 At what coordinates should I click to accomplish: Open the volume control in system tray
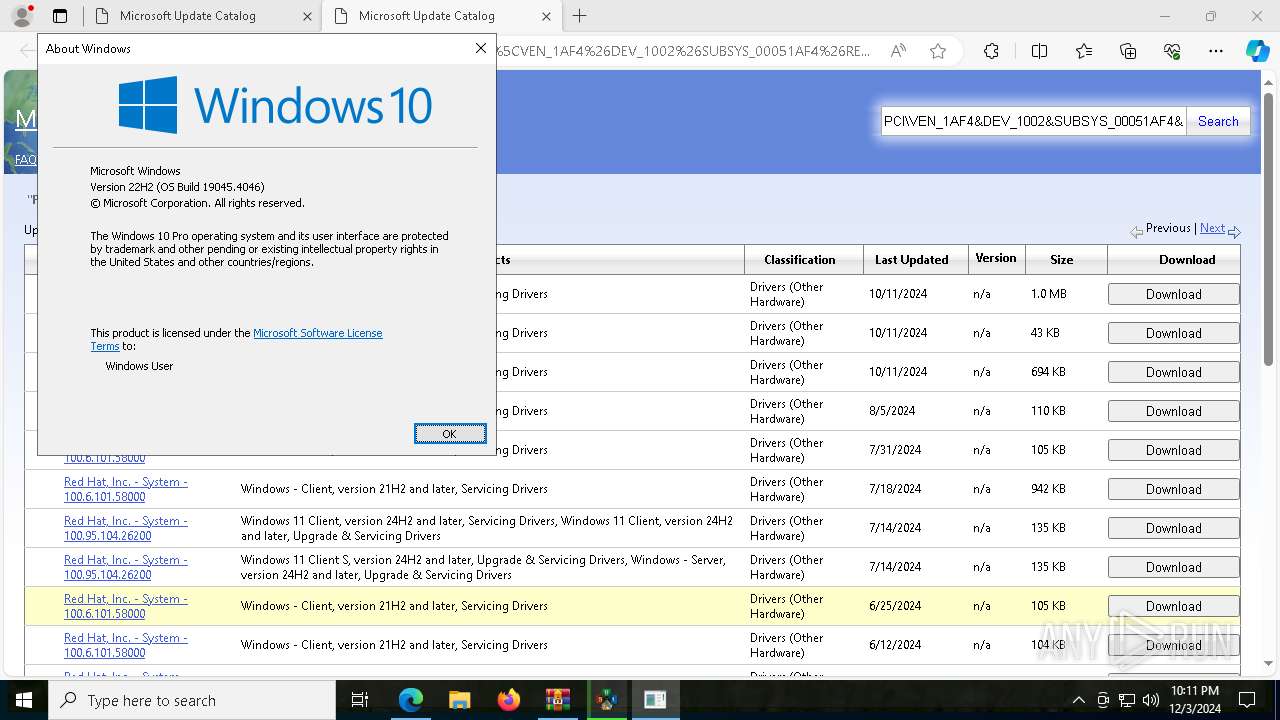[x=1150, y=700]
